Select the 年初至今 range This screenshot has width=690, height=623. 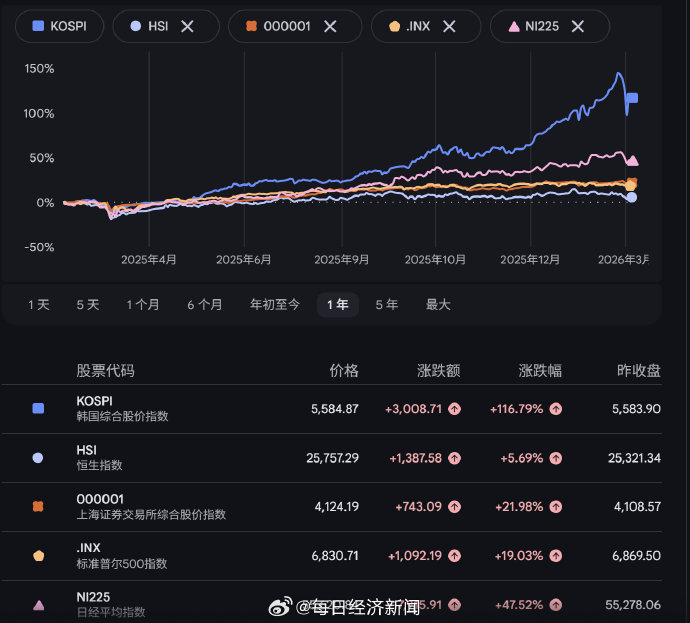click(275, 304)
